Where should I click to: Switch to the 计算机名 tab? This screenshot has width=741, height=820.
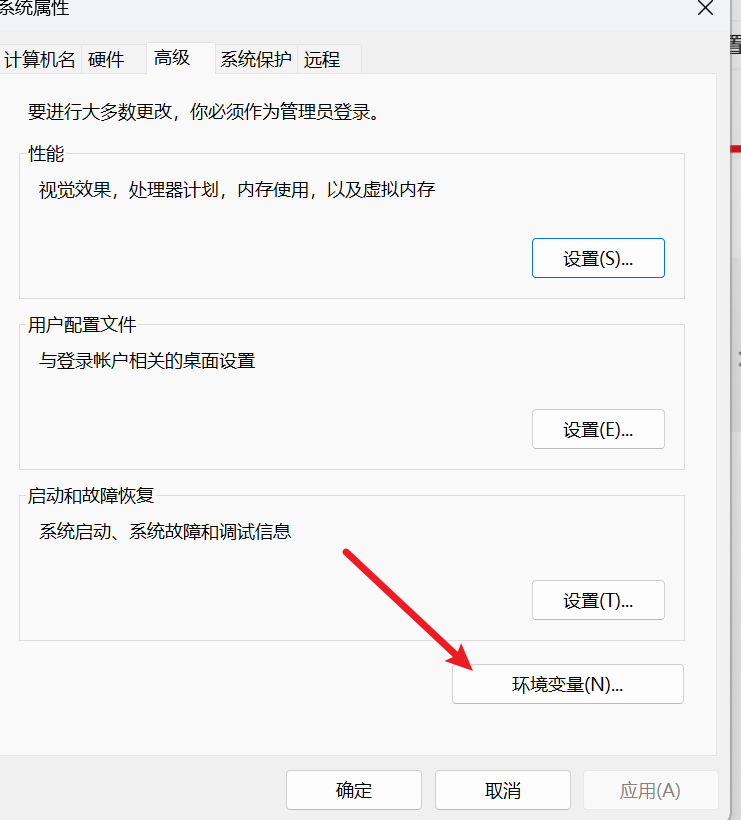click(40, 59)
